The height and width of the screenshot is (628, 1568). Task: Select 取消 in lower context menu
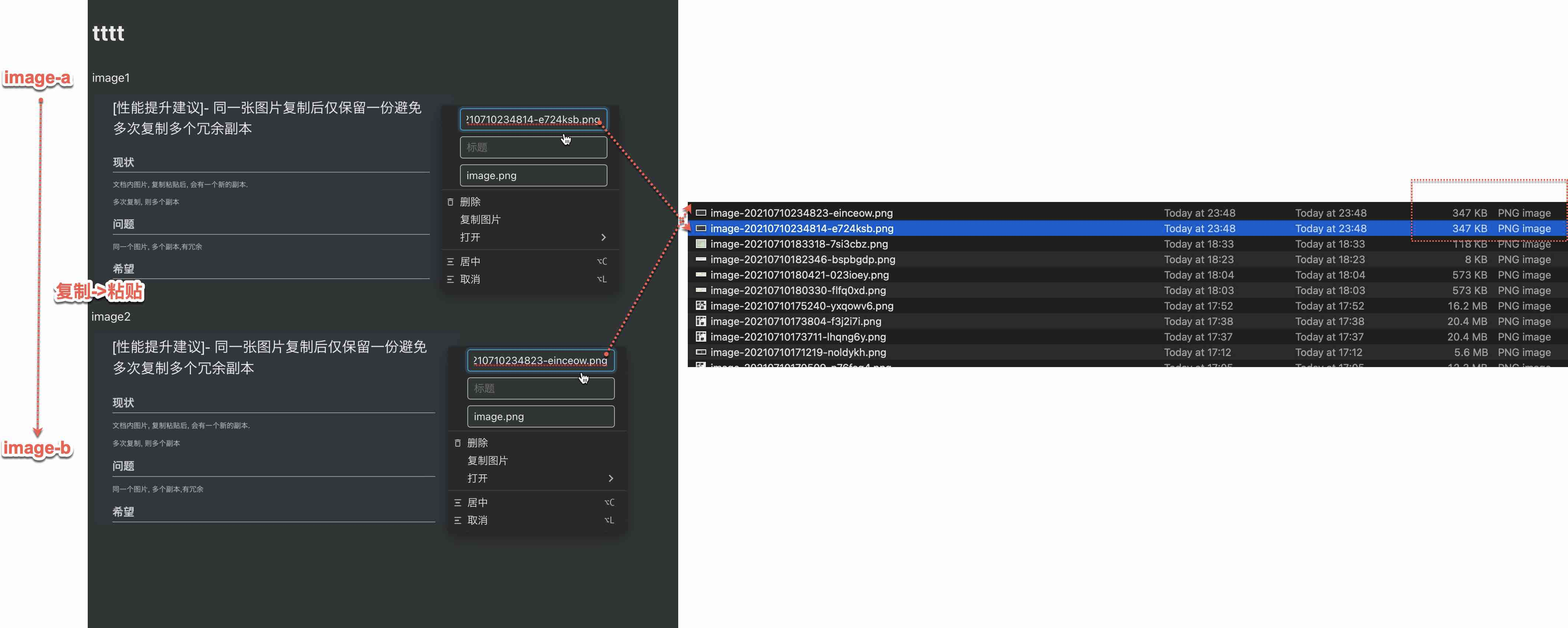point(478,520)
